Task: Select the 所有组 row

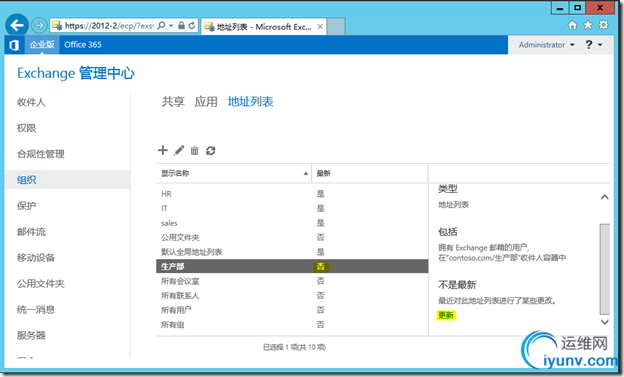Action: (292, 324)
